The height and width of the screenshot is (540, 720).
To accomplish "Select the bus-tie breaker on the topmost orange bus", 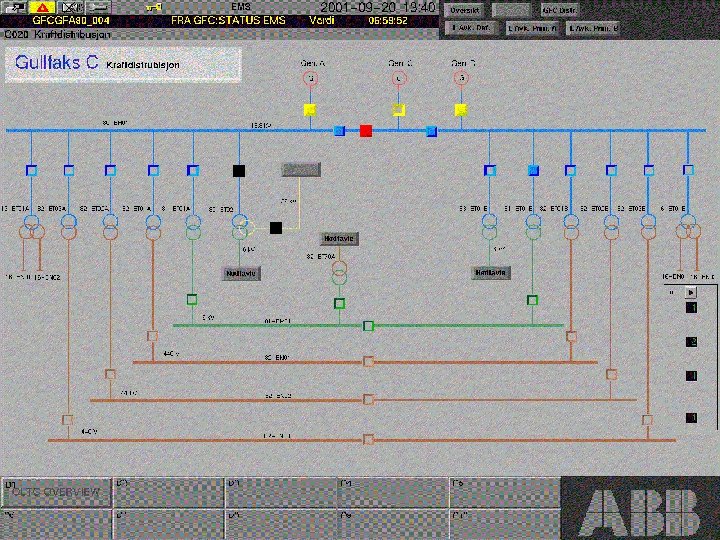I will [368, 362].
